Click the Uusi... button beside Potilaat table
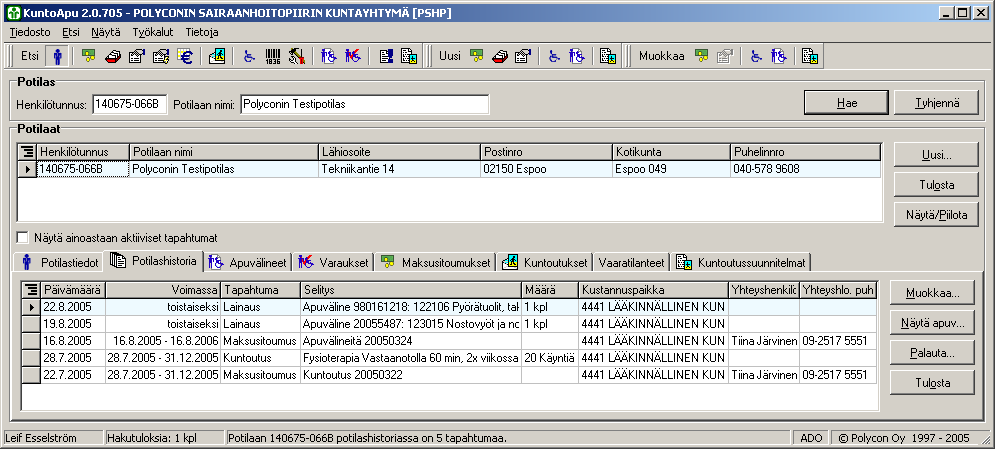 [937, 155]
